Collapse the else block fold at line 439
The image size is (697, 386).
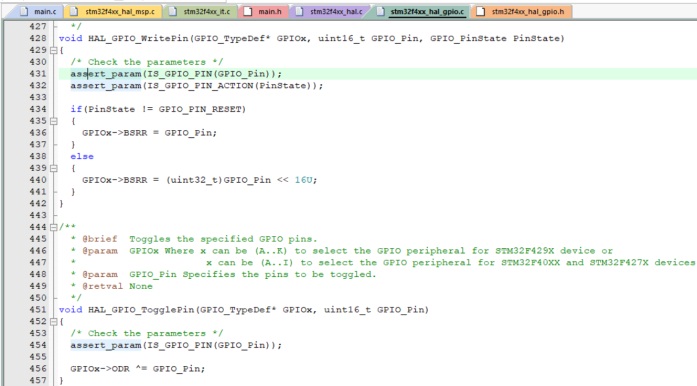point(54,168)
